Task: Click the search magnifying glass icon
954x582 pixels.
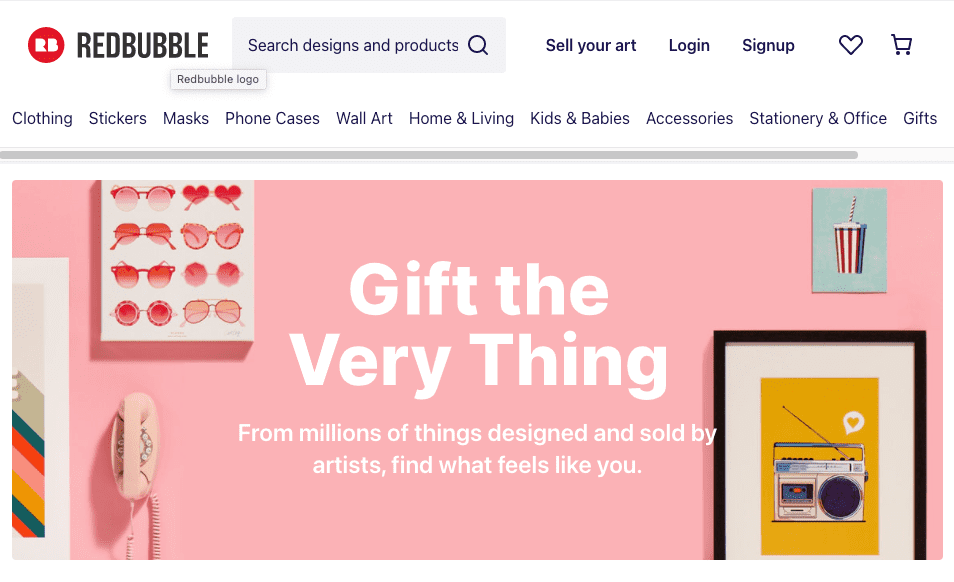Action: [478, 45]
